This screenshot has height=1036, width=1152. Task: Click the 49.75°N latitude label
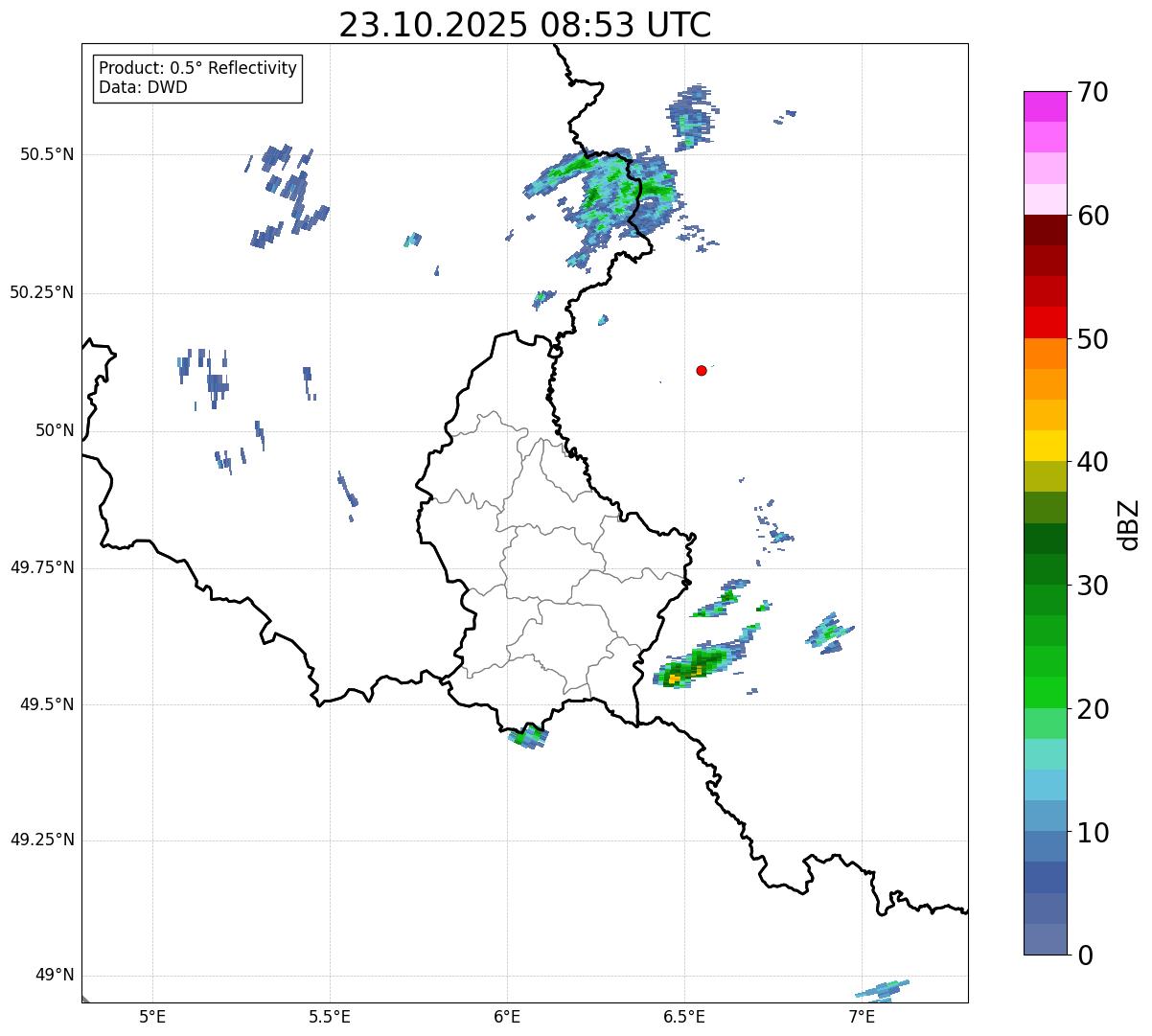(x=42, y=567)
